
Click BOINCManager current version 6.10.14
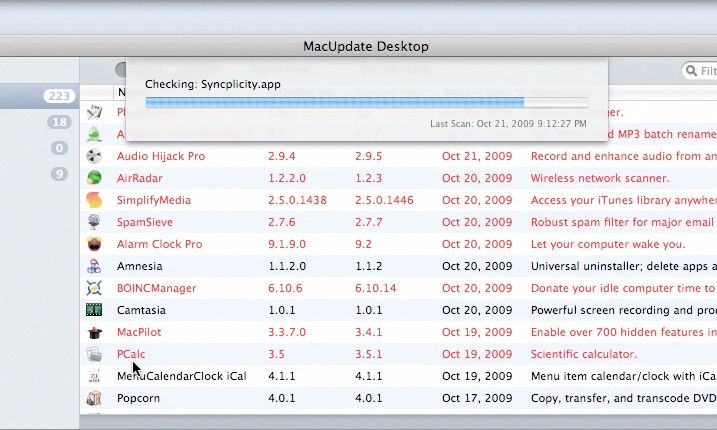tap(375, 288)
